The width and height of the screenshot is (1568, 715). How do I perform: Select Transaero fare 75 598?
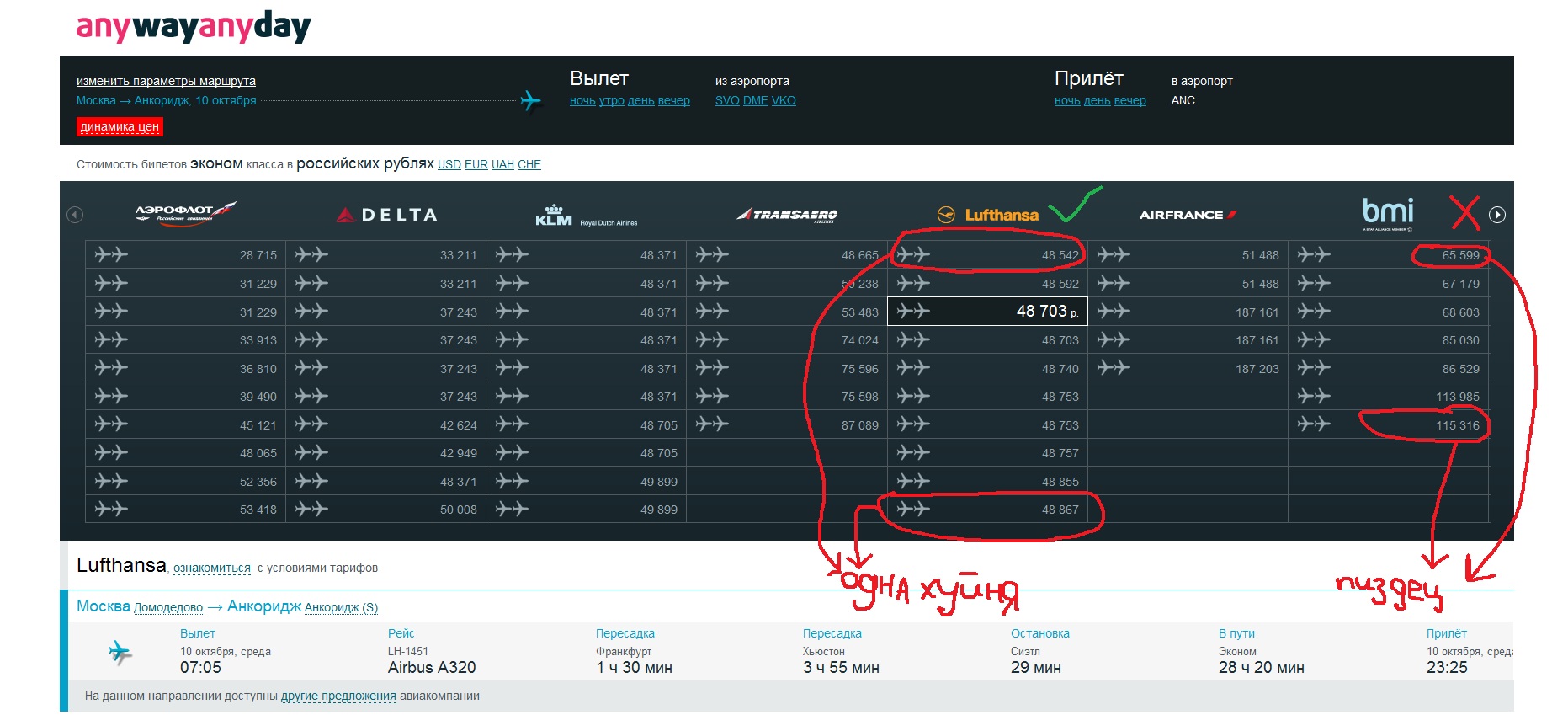[x=787, y=396]
